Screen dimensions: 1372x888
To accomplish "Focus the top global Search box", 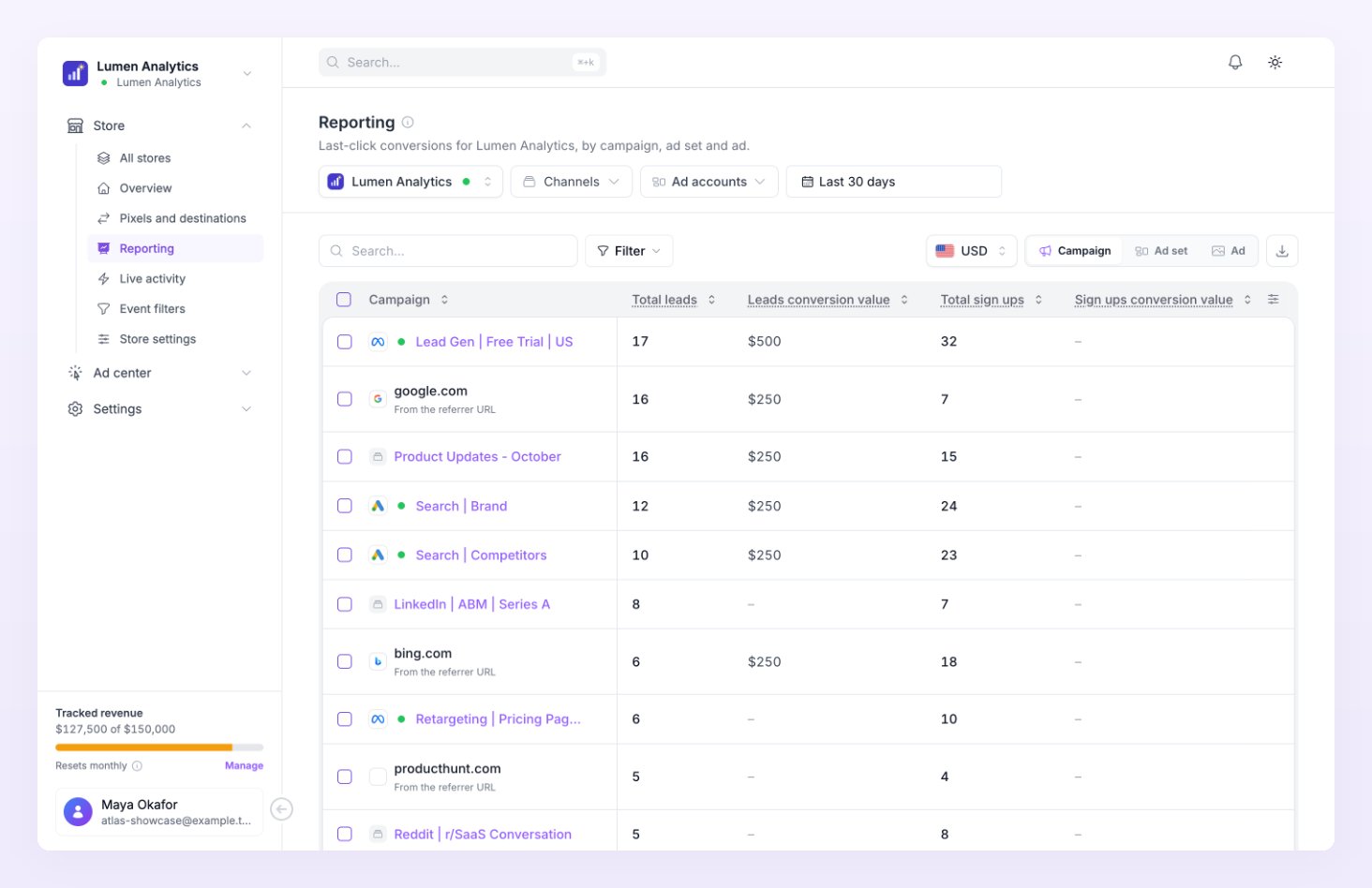I will click(462, 62).
